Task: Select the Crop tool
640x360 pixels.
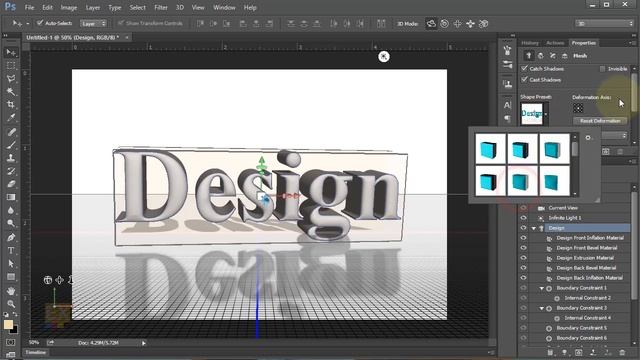Action: pyautogui.click(x=11, y=104)
